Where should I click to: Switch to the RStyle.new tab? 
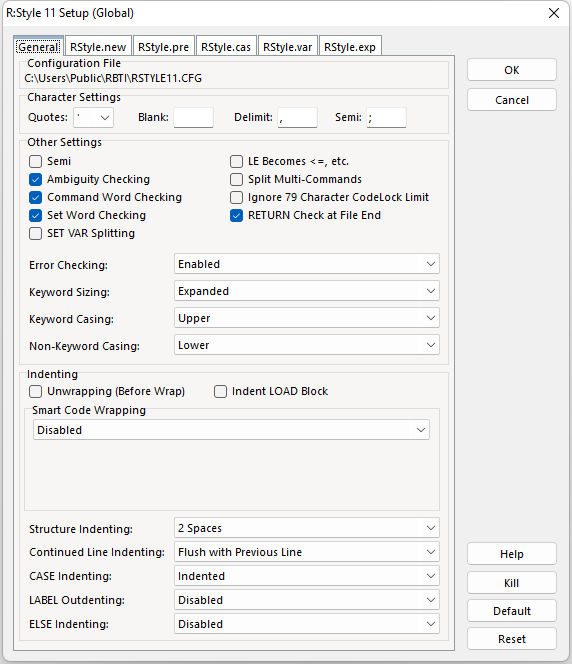coord(98,47)
